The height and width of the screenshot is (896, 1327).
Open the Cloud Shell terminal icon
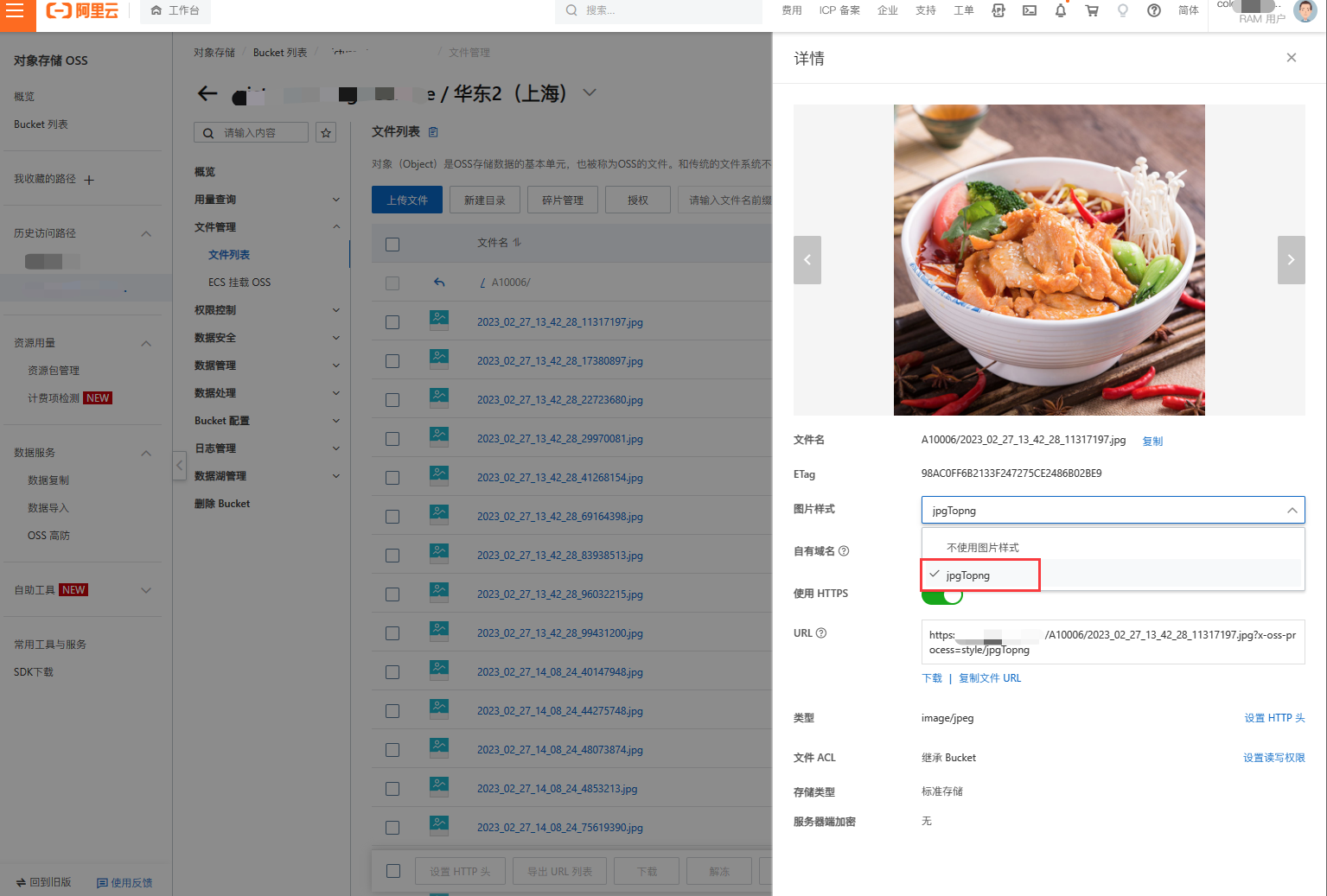click(1029, 10)
